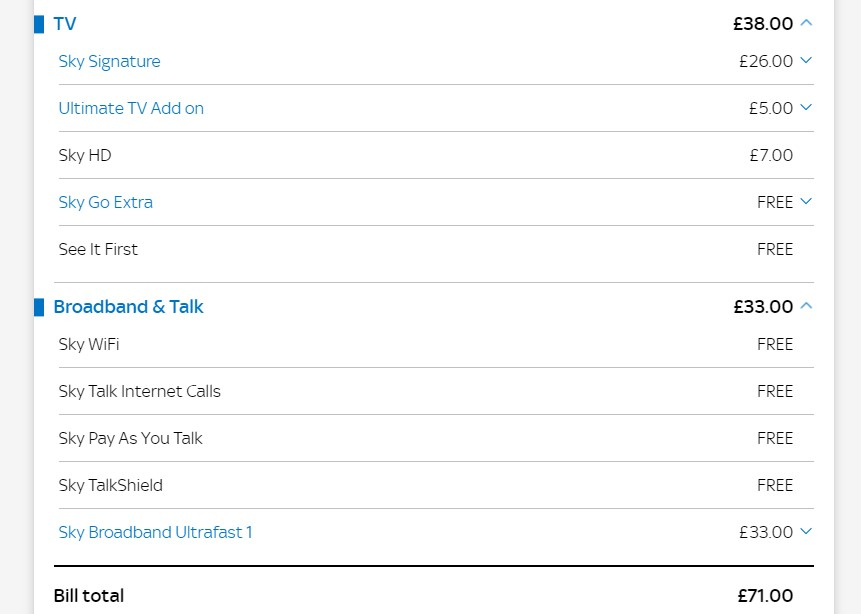Collapse the TV section chevron
Image resolution: width=861 pixels, height=614 pixels.
[807, 23]
